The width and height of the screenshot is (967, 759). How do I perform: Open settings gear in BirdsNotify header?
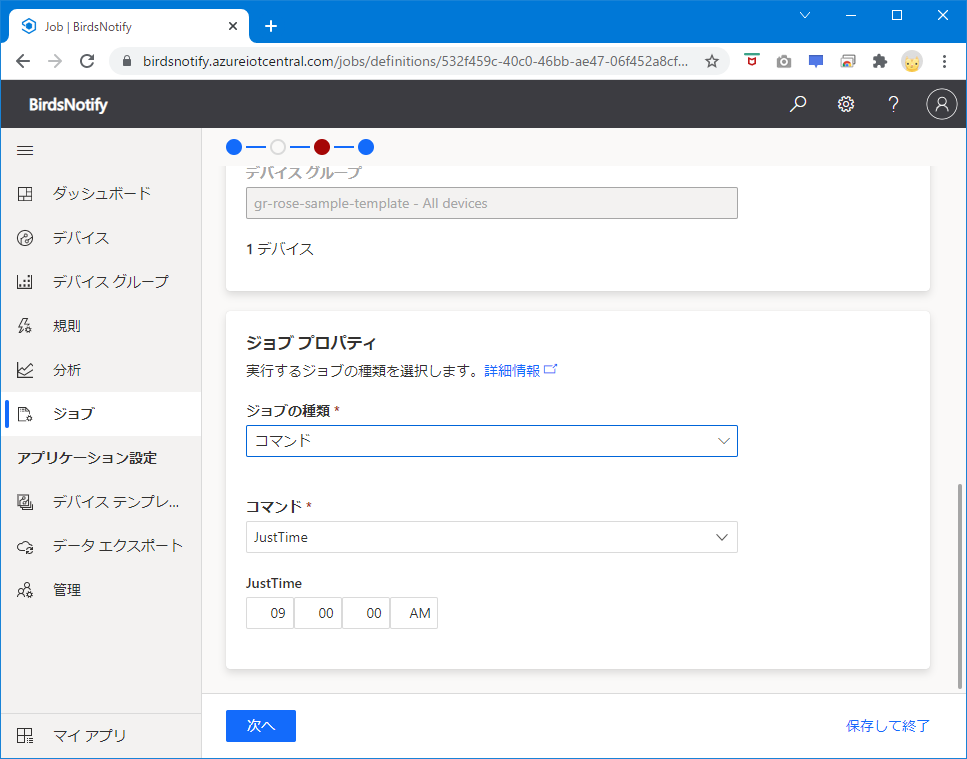coord(846,104)
